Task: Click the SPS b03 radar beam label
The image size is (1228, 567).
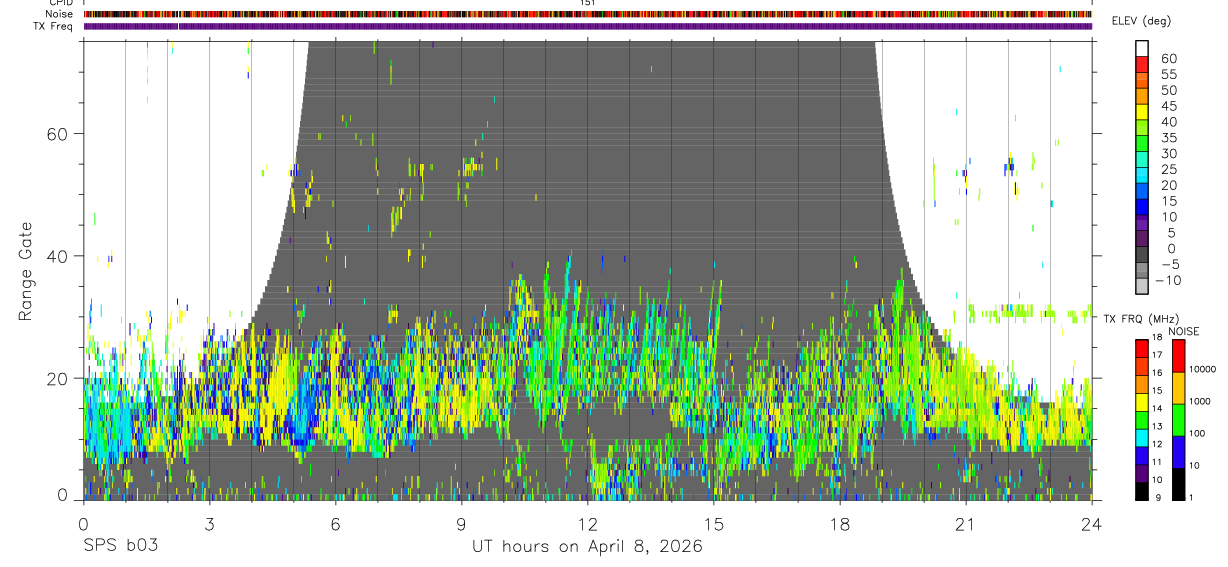Action: click(x=119, y=546)
